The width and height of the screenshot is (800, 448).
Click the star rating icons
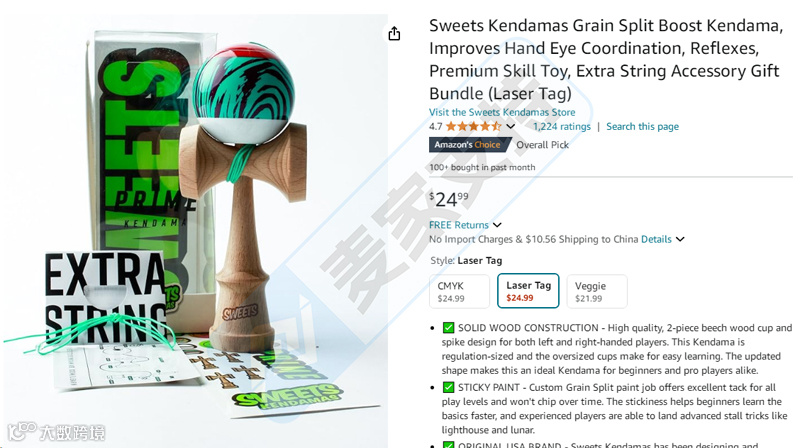pyautogui.click(x=473, y=127)
